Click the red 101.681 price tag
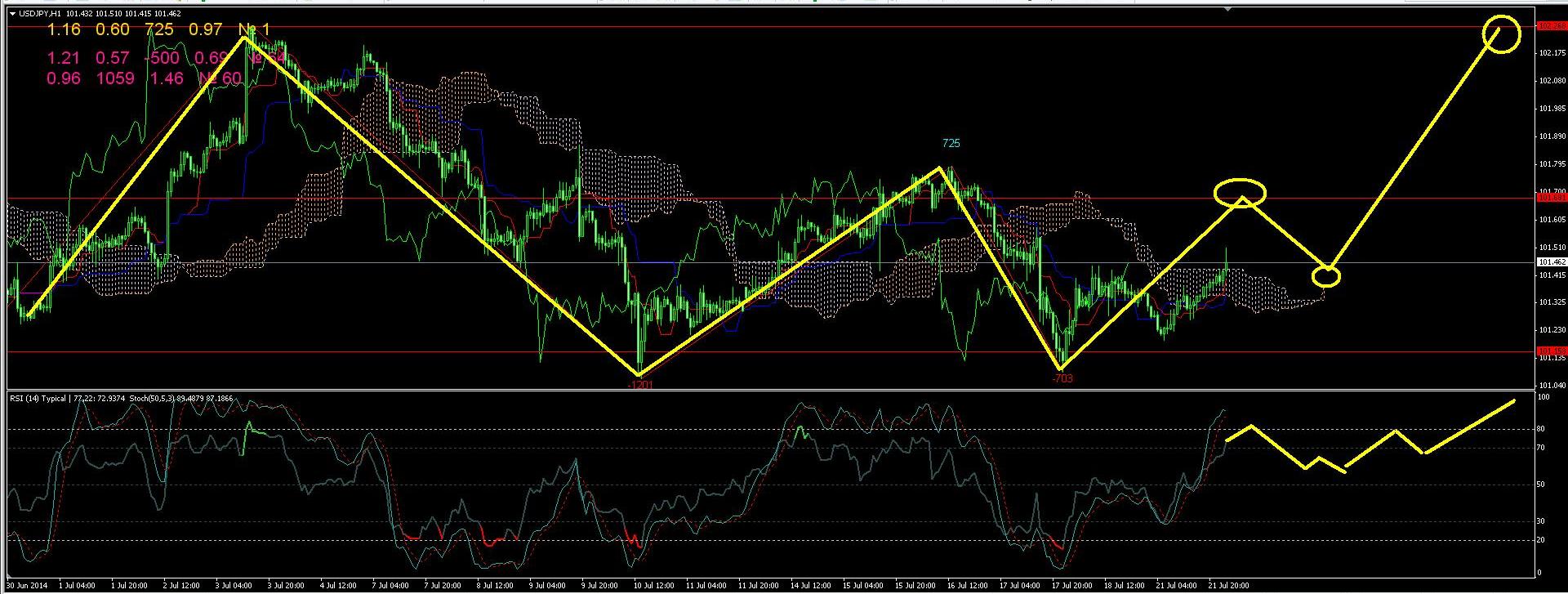The height and width of the screenshot is (594, 1568). [x=1551, y=198]
